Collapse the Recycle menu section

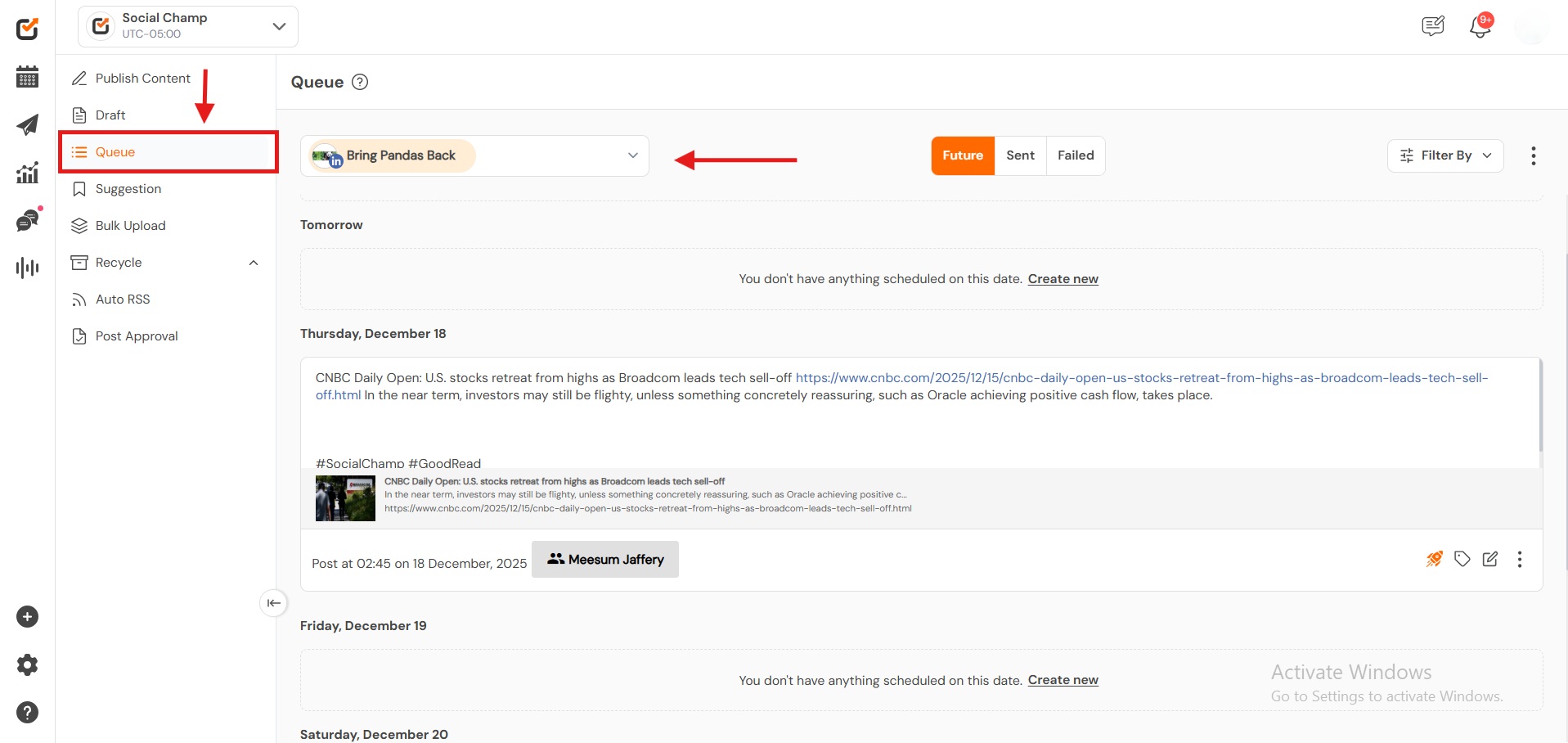coord(253,263)
